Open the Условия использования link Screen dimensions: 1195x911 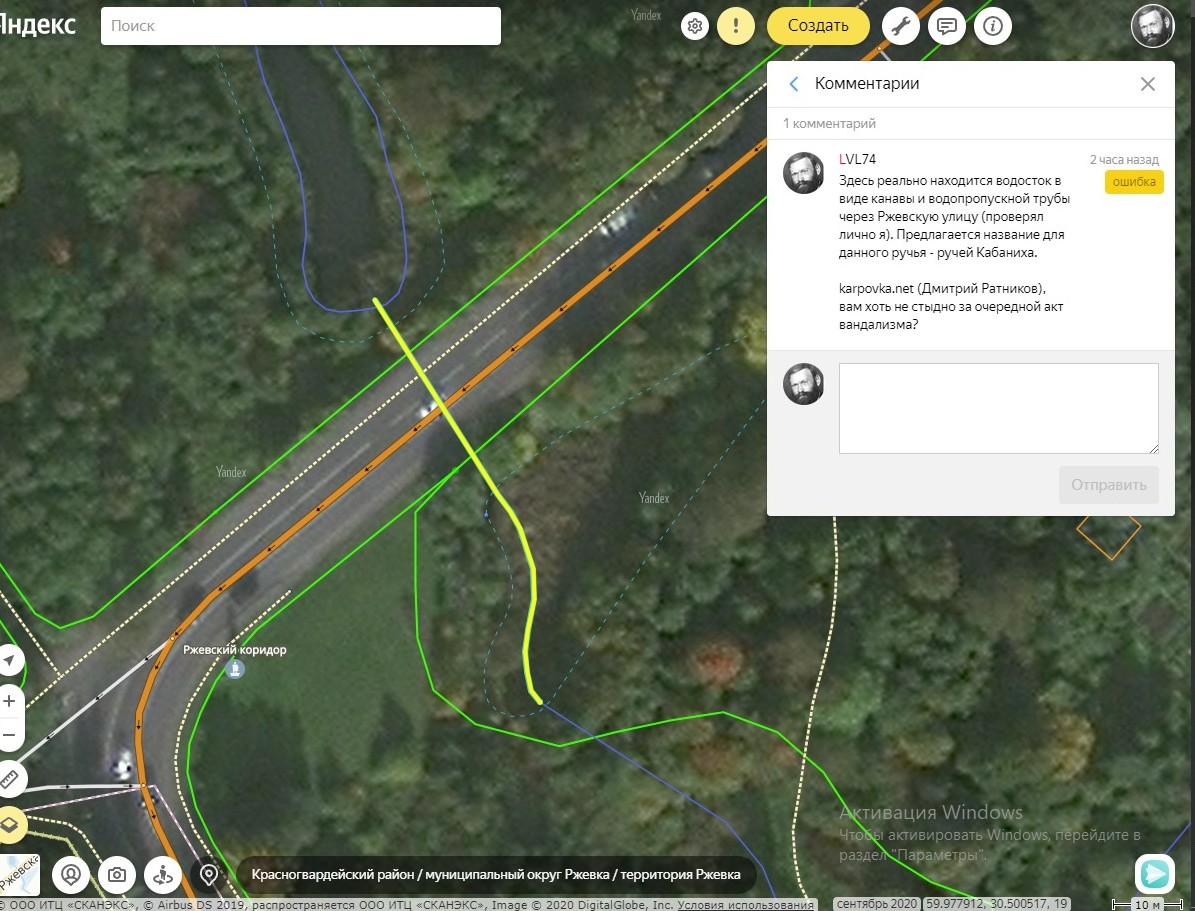(745, 904)
